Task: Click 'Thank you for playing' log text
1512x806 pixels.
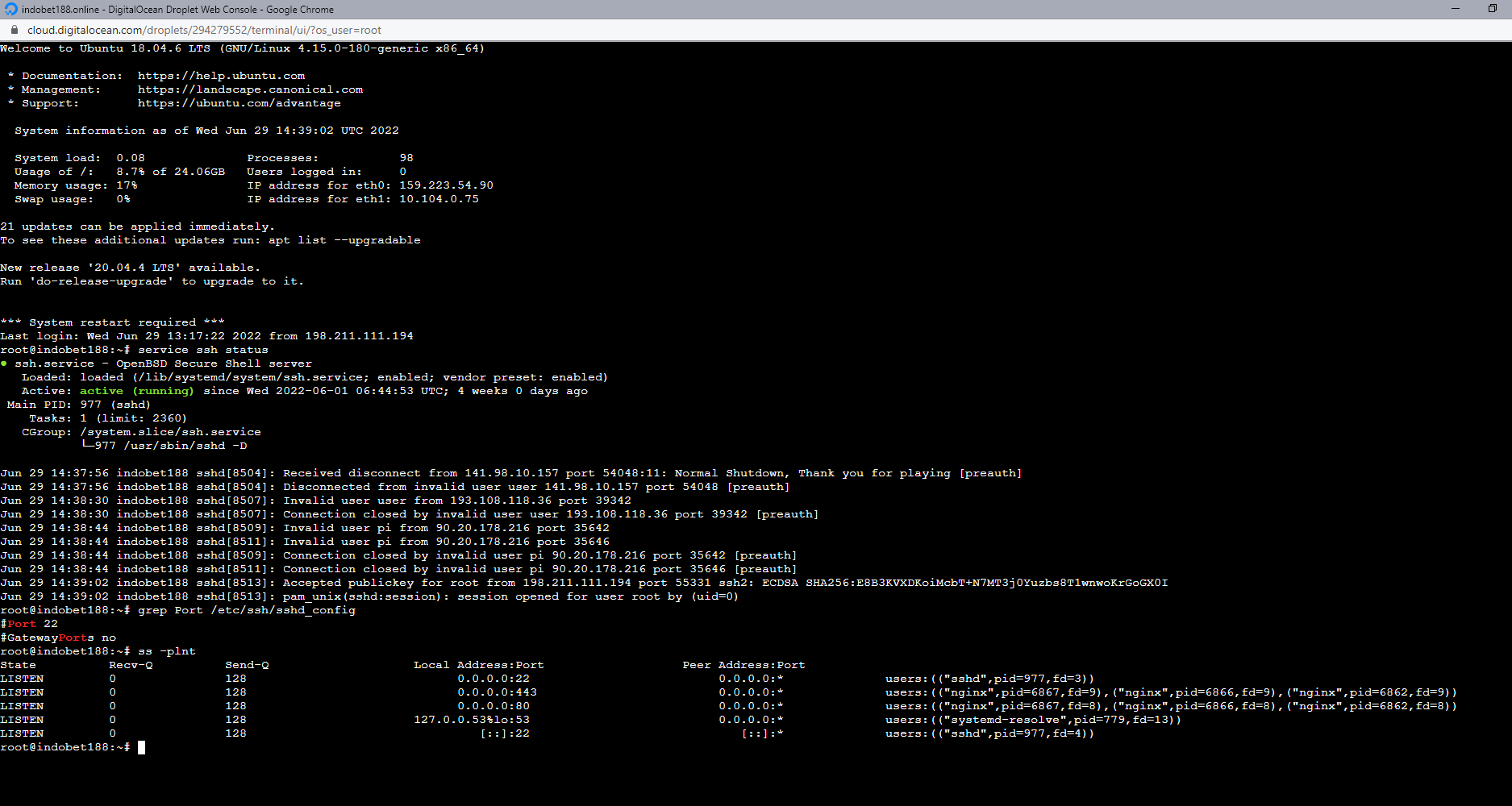Action: [874, 473]
